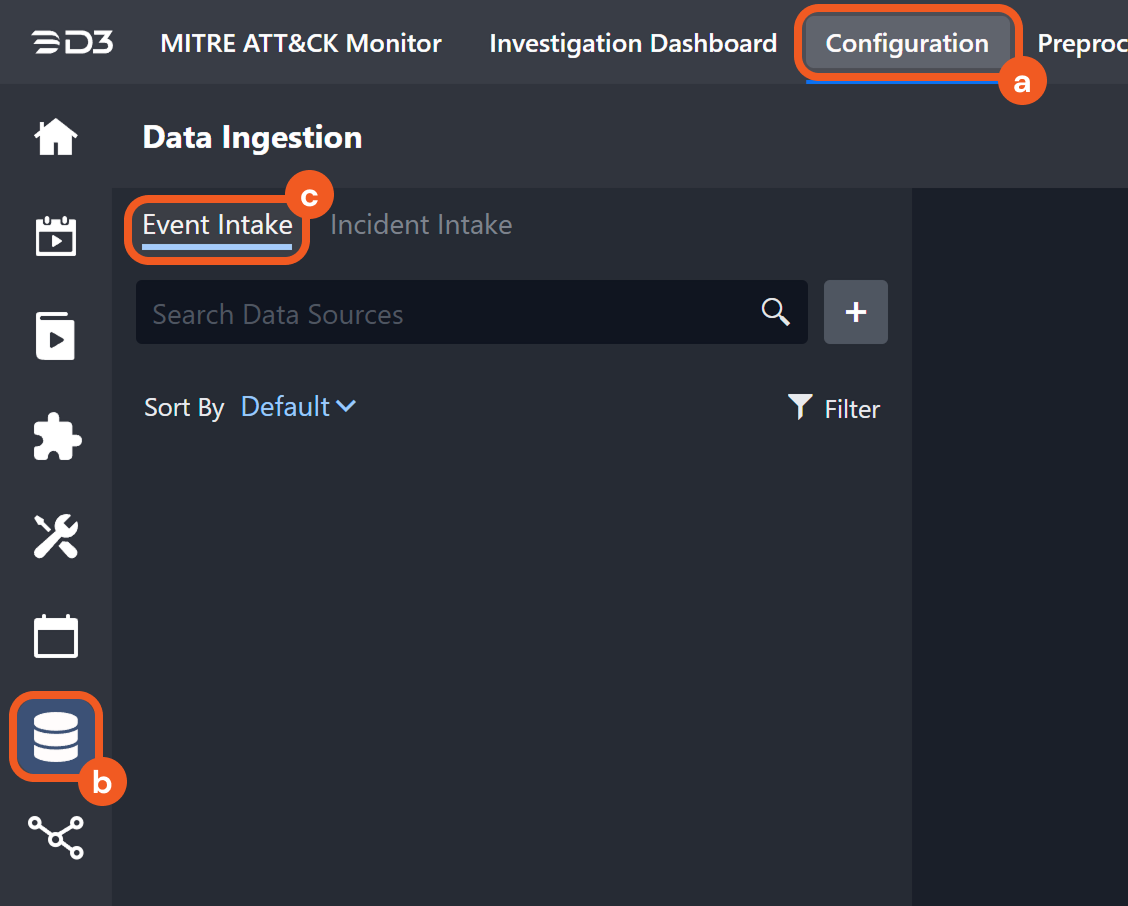Image resolution: width=1128 pixels, height=906 pixels.
Task: Open the connected nodes sidebar icon
Action: point(56,837)
